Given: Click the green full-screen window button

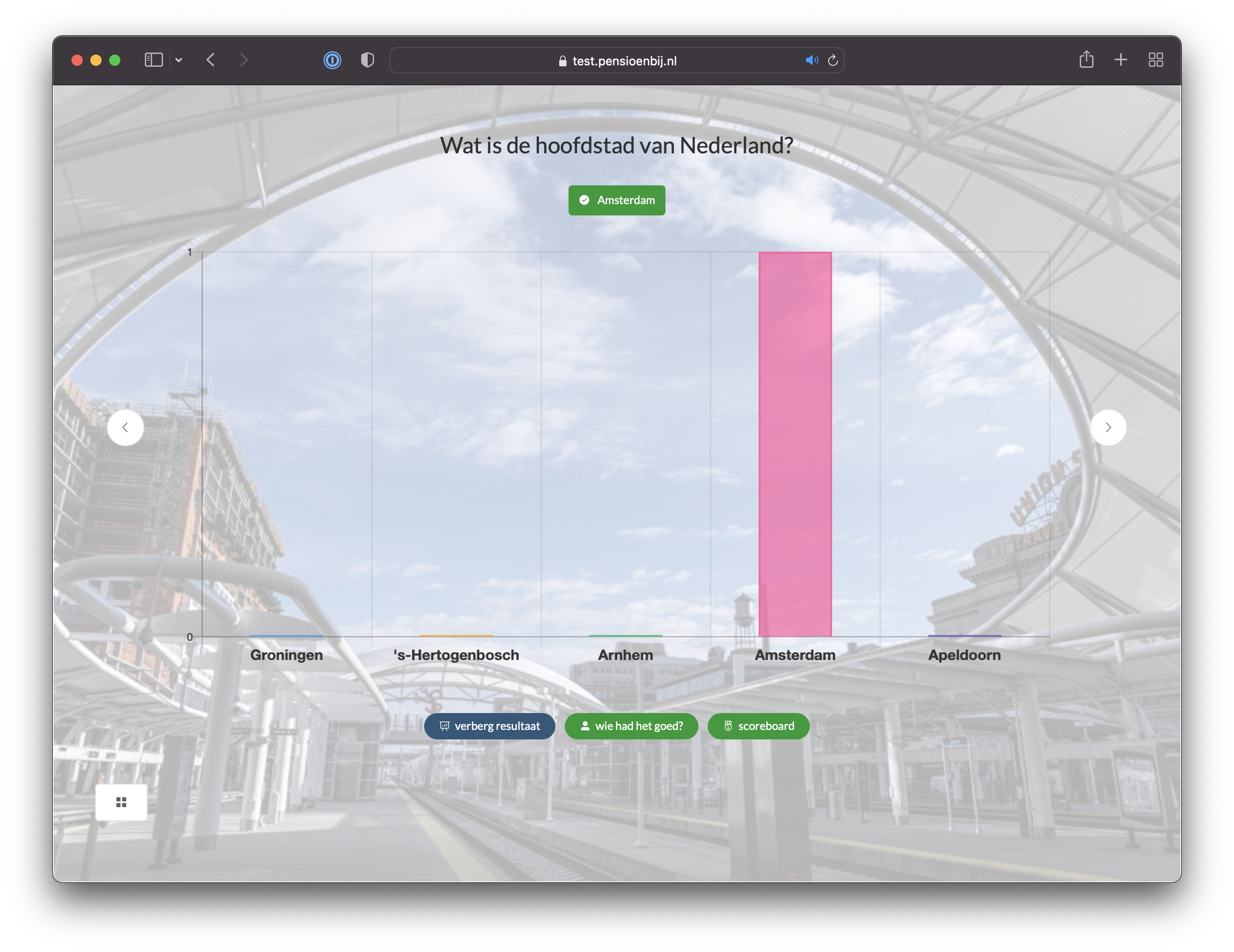Looking at the screenshot, I should pyautogui.click(x=115, y=60).
